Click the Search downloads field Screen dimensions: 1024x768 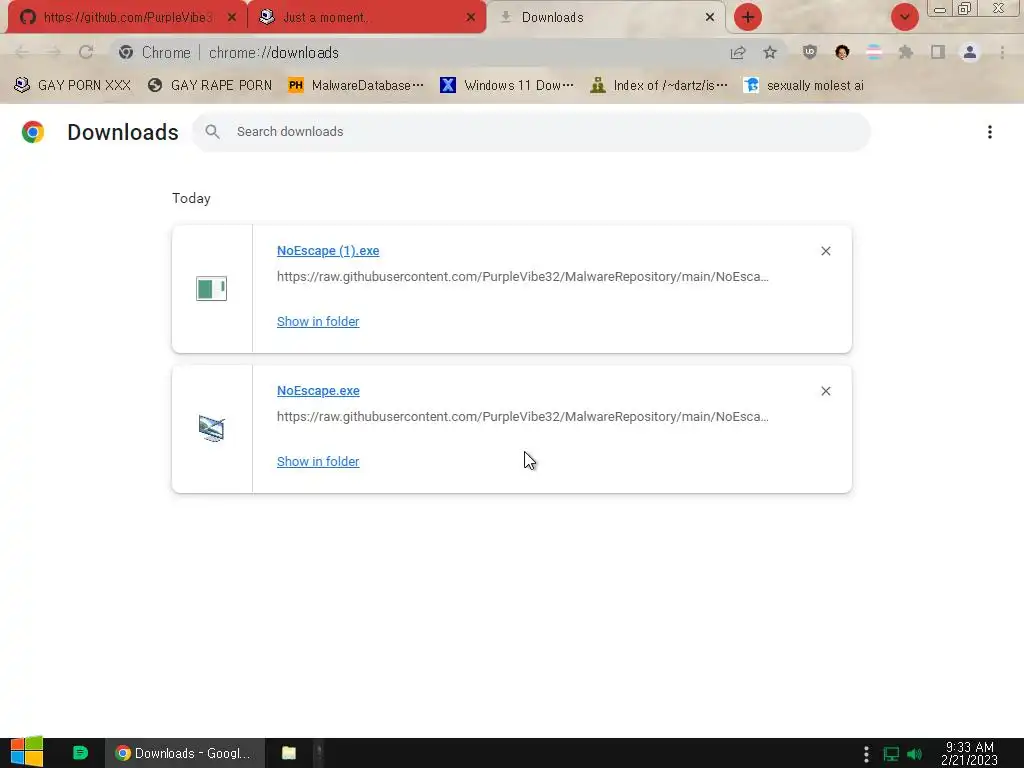tap(530, 132)
